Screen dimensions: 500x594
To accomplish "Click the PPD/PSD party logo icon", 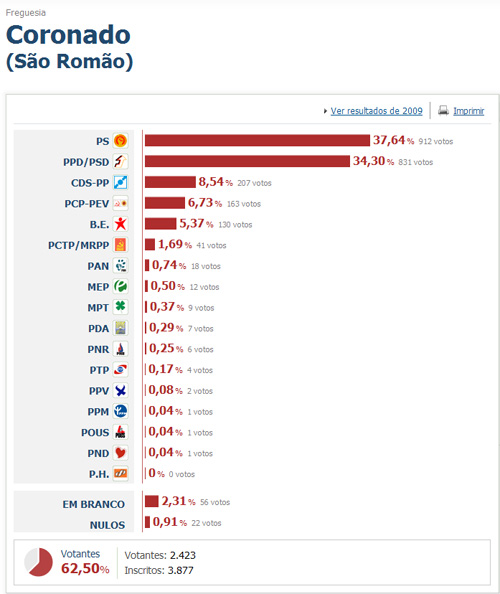I will click(120, 162).
